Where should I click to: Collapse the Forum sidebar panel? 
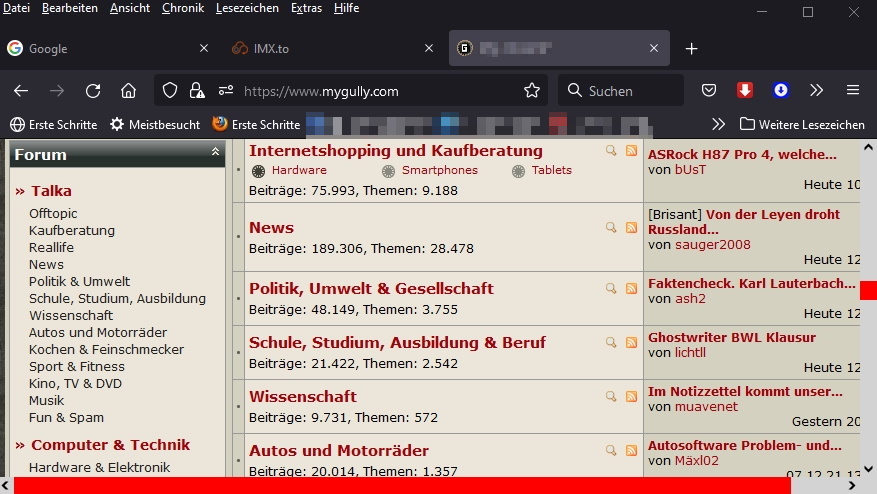(215, 152)
